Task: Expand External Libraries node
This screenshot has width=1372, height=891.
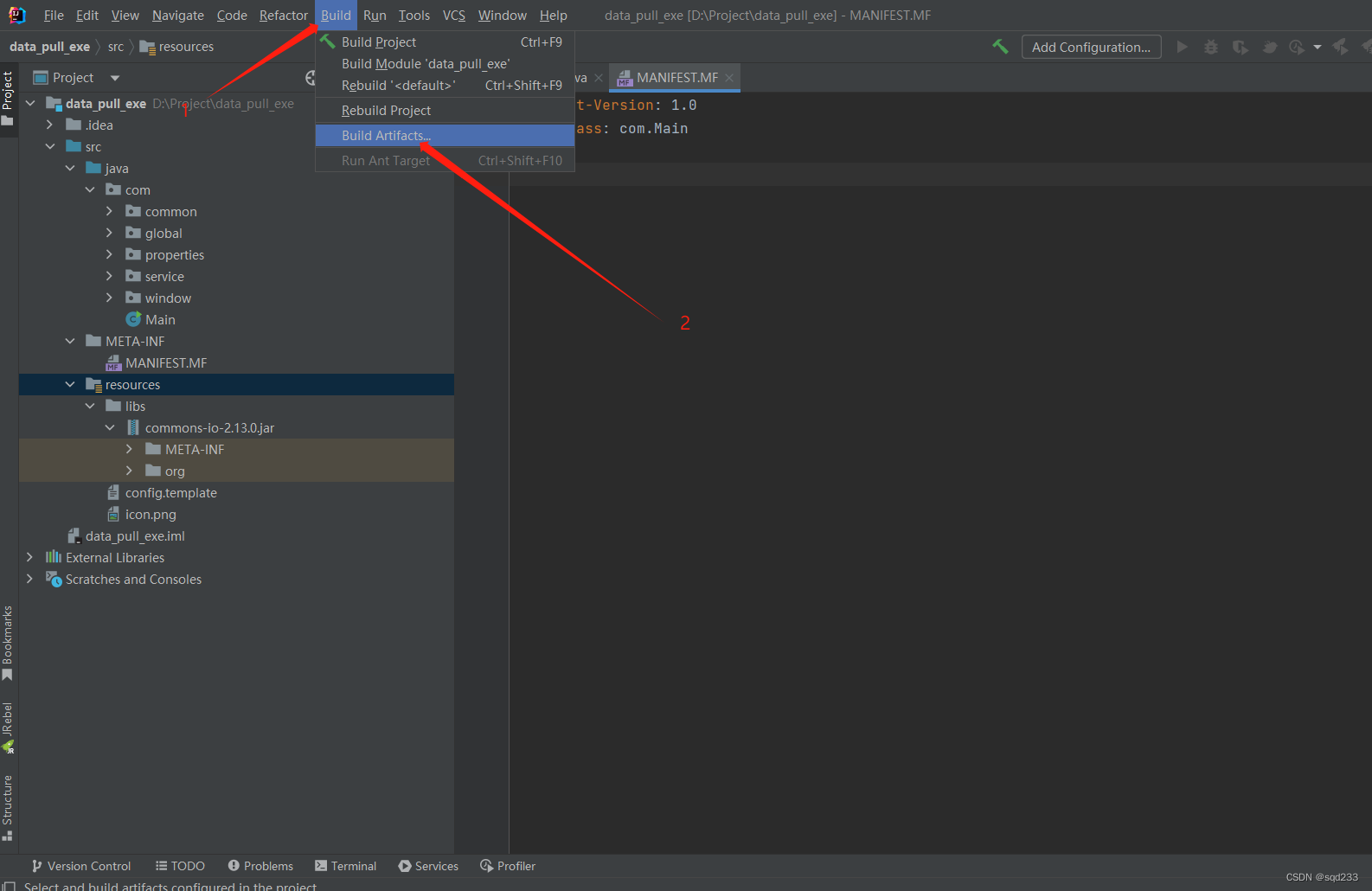Action: point(30,557)
